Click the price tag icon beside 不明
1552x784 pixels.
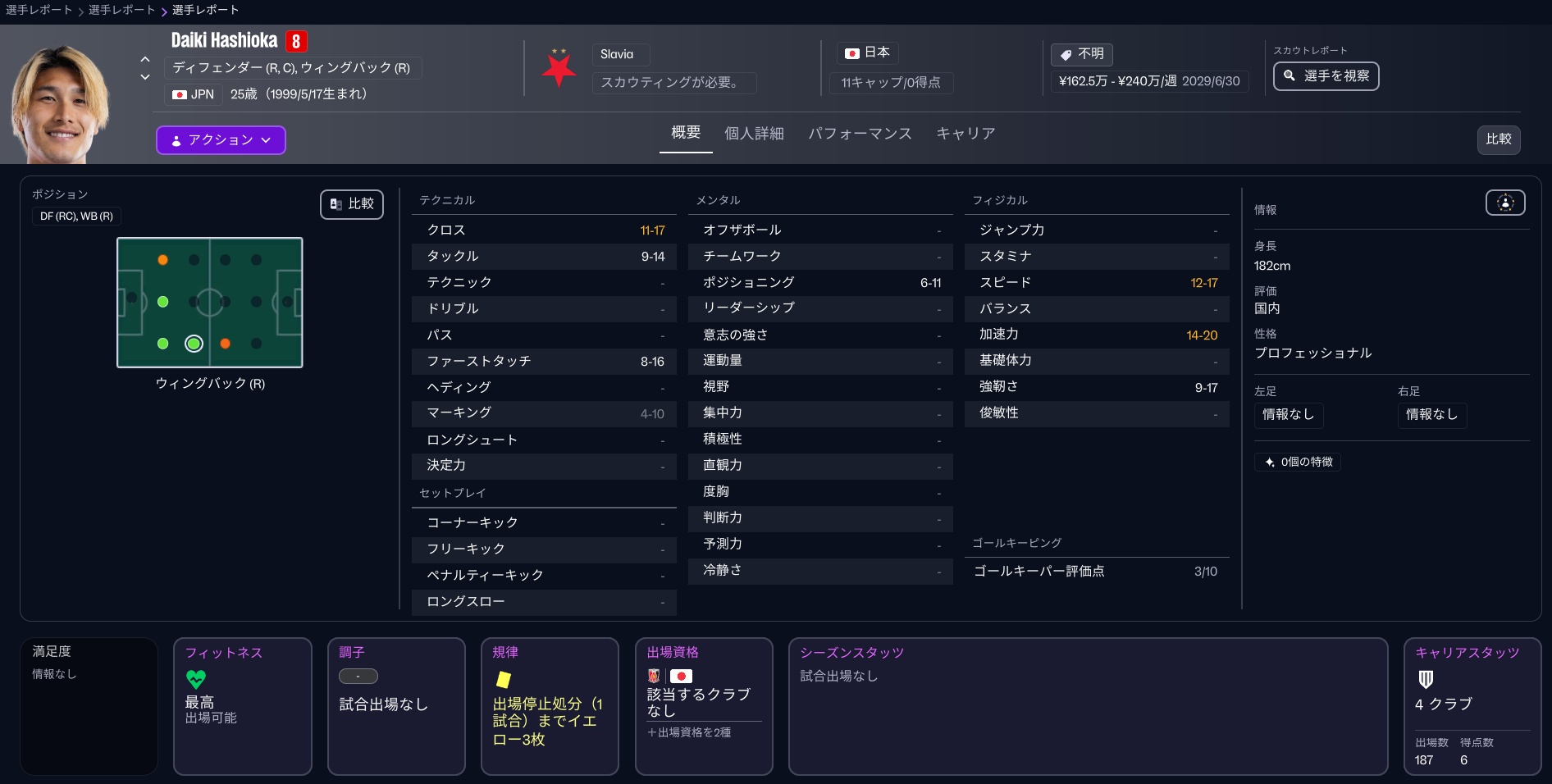pyautogui.click(x=1066, y=54)
